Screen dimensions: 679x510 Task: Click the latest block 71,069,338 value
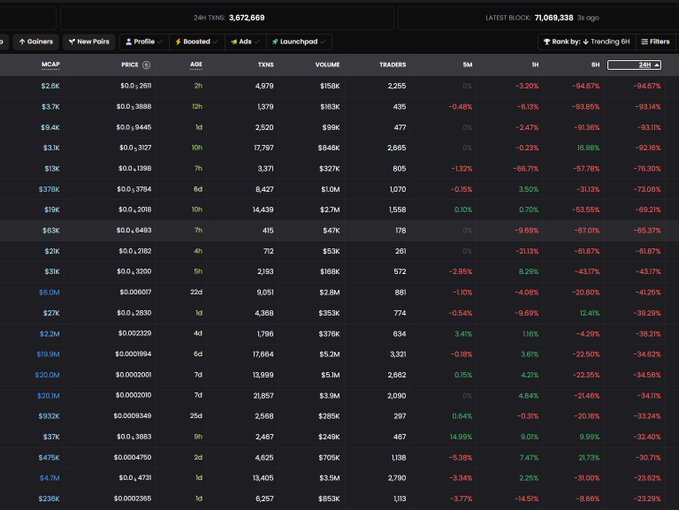[553, 18]
